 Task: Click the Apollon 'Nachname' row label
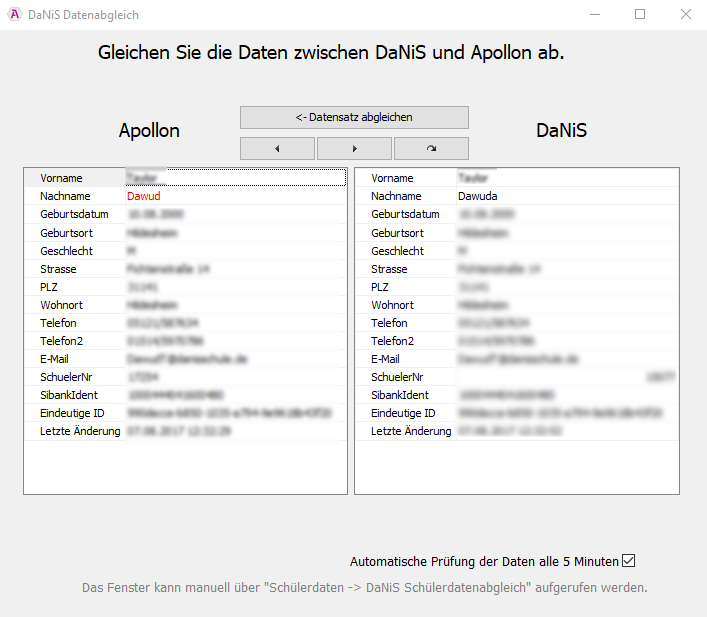pyautogui.click(x=65, y=196)
